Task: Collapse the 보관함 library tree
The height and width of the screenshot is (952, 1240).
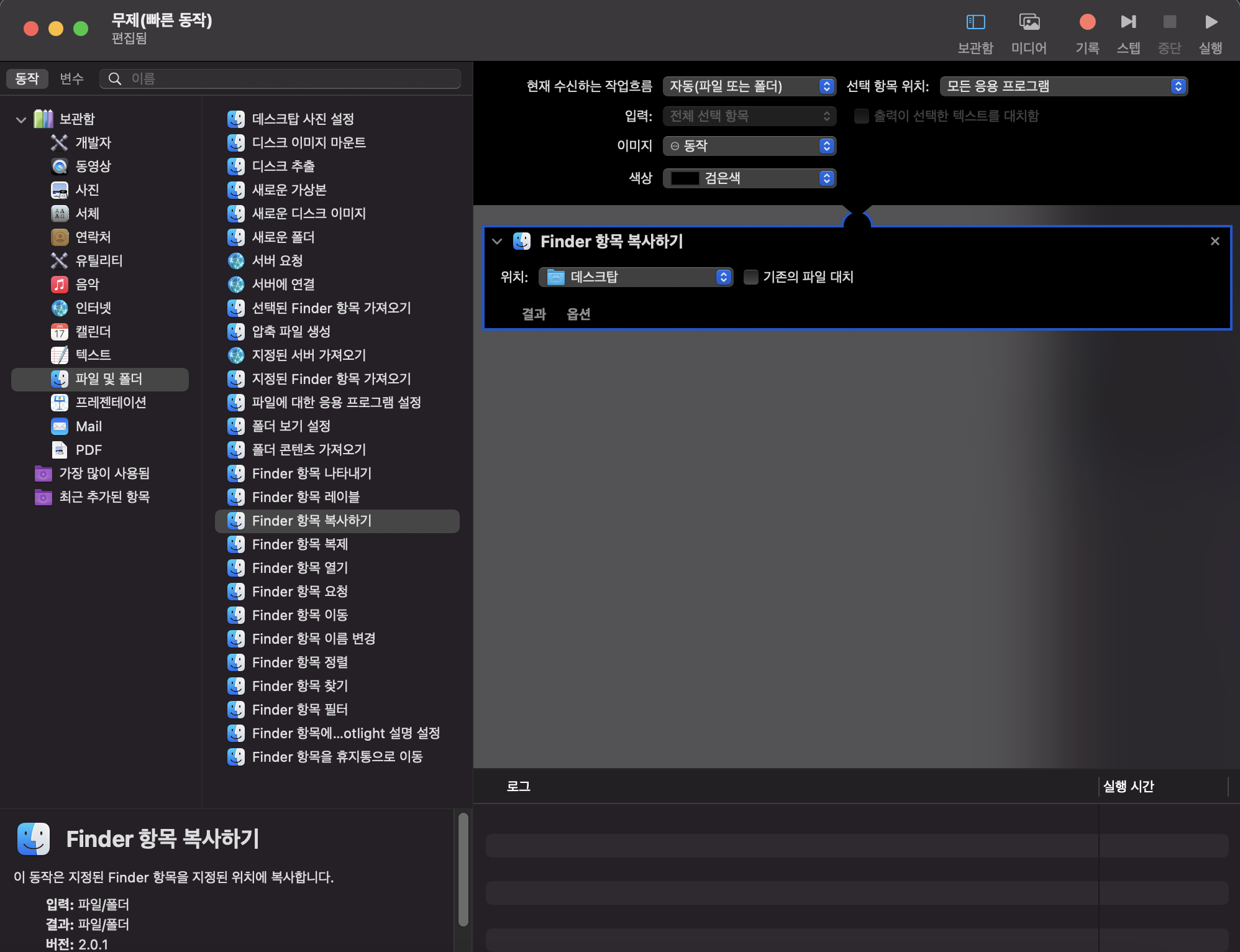Action: (x=21, y=119)
